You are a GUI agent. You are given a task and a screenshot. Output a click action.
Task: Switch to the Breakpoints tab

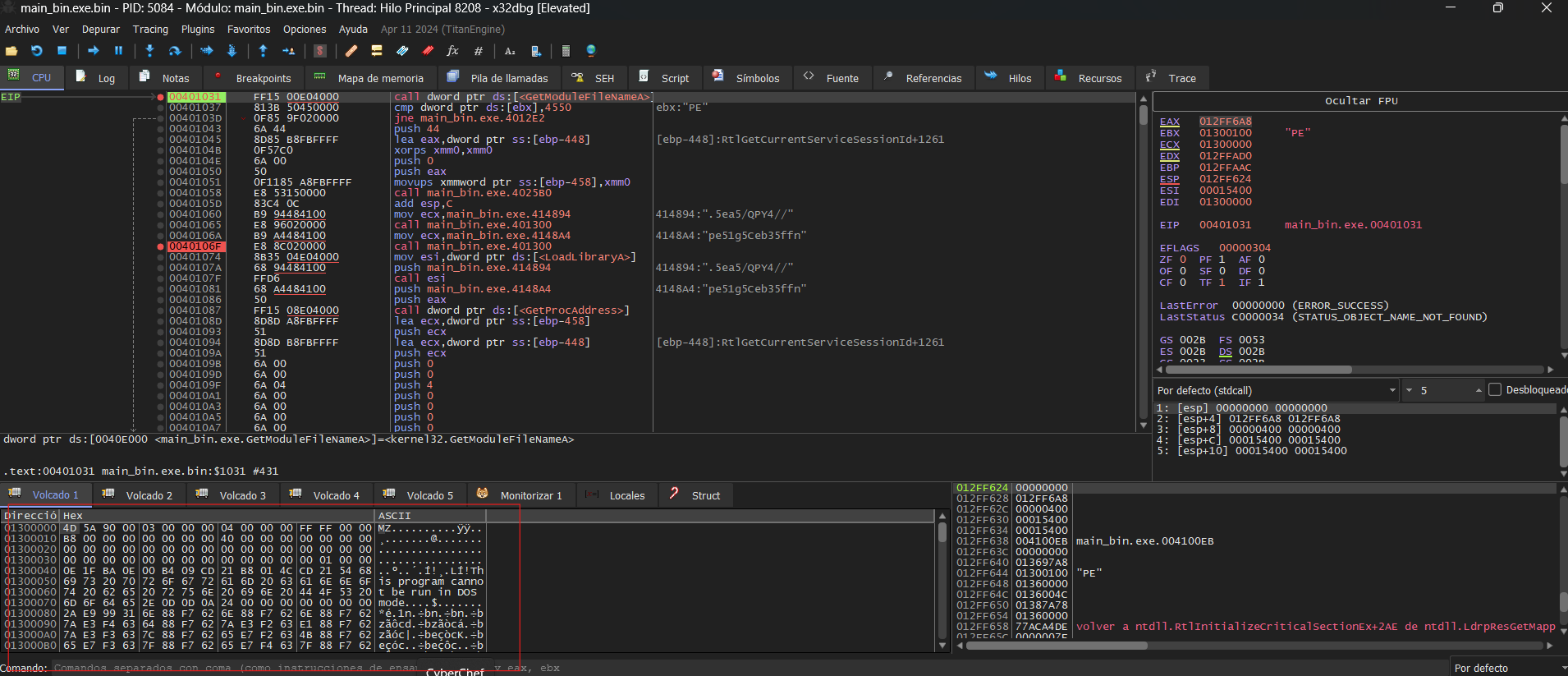click(x=262, y=78)
